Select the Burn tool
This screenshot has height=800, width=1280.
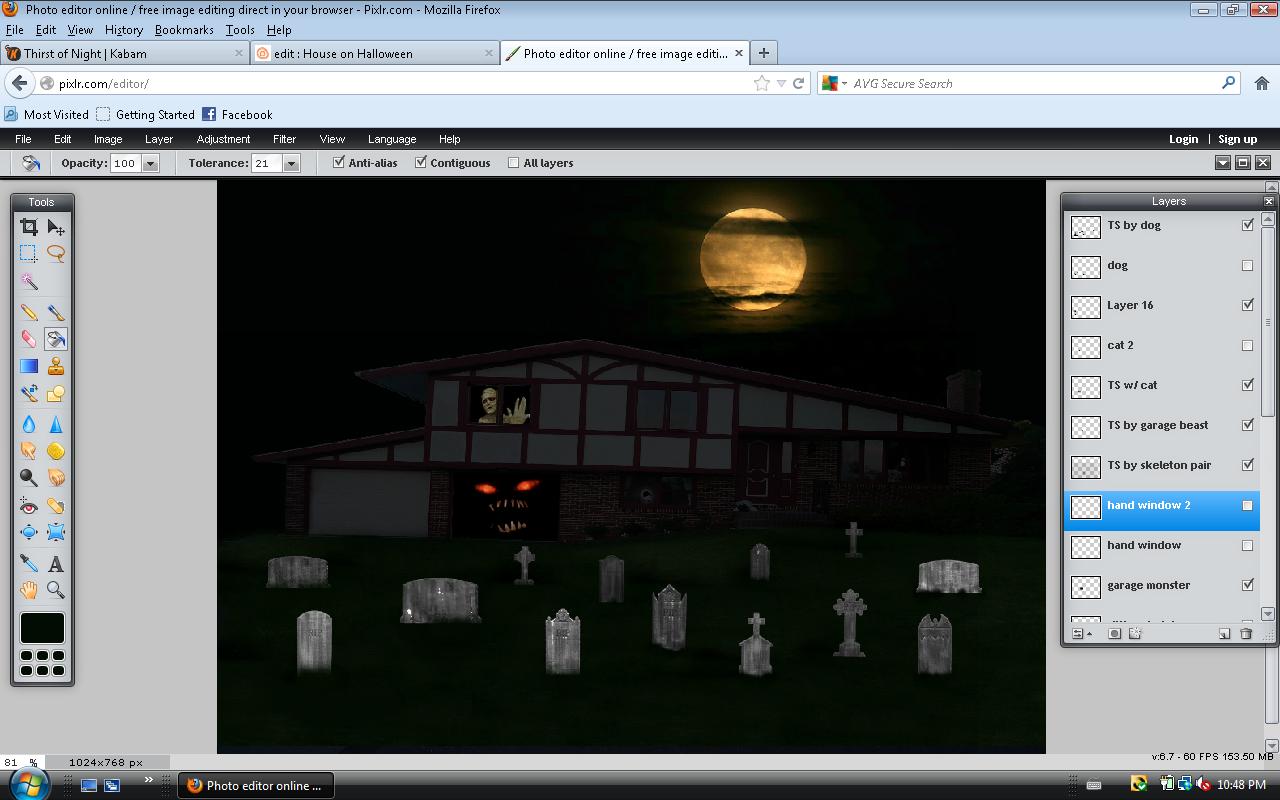[56, 478]
